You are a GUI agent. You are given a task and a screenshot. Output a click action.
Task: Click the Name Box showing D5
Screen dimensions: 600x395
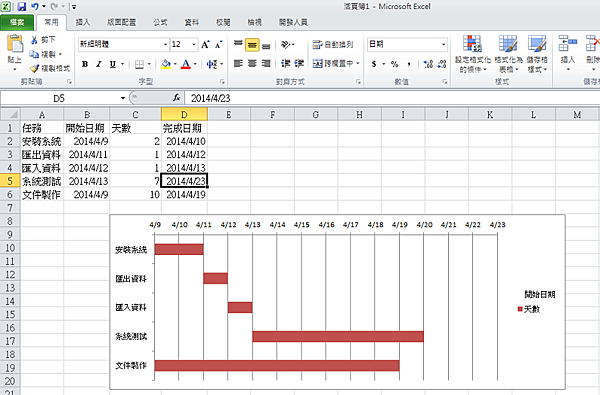click(x=59, y=98)
